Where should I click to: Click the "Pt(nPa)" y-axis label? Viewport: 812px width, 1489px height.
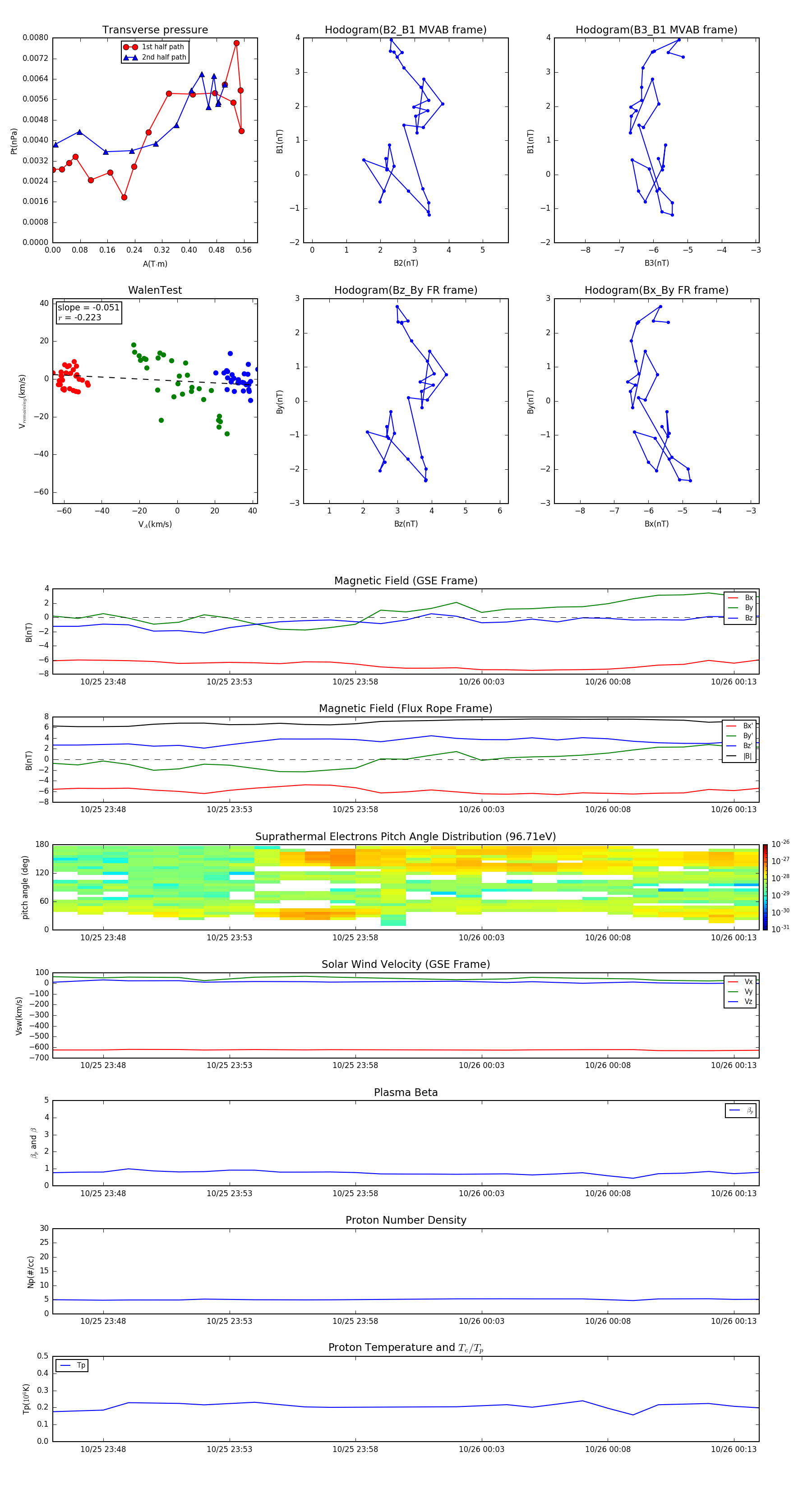(x=14, y=140)
